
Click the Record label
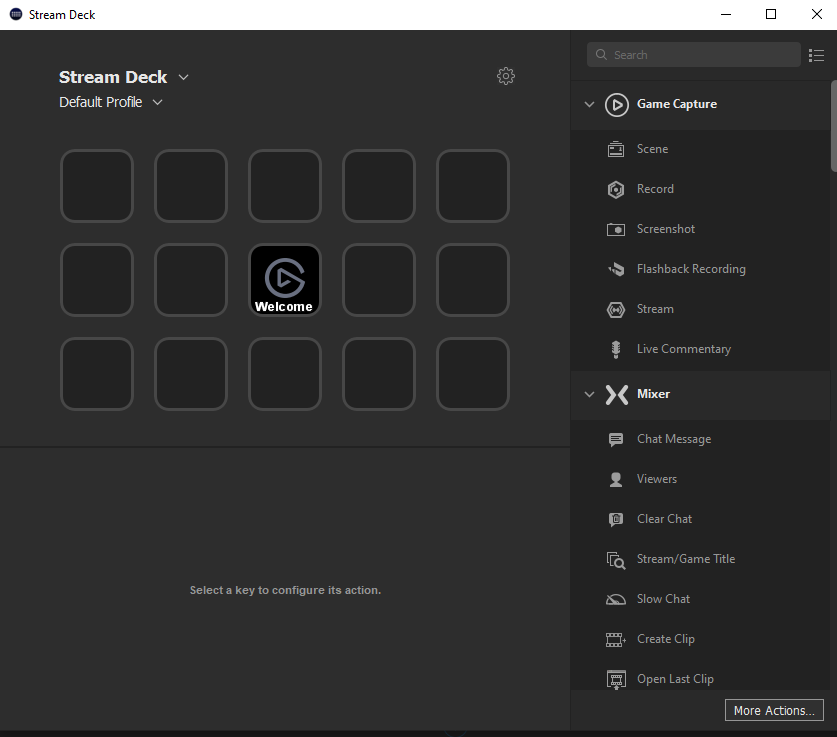point(655,189)
